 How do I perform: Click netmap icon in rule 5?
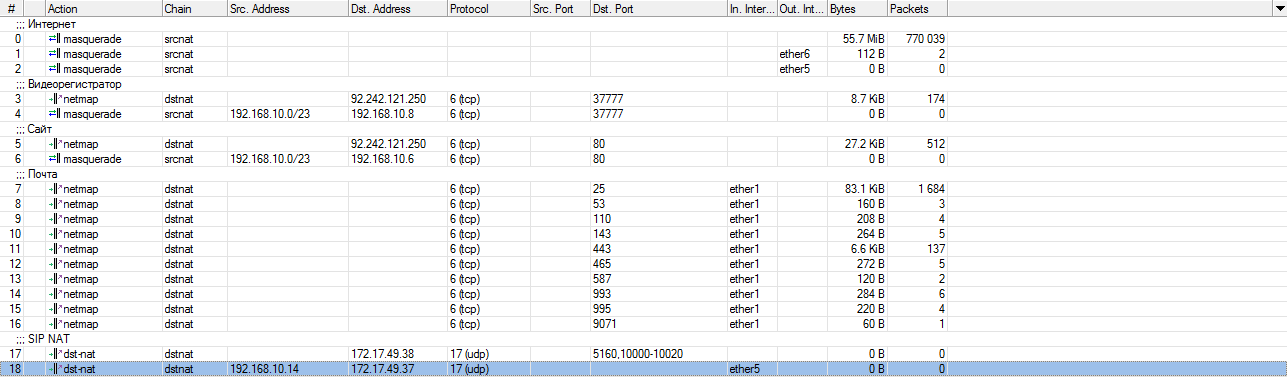[56, 144]
